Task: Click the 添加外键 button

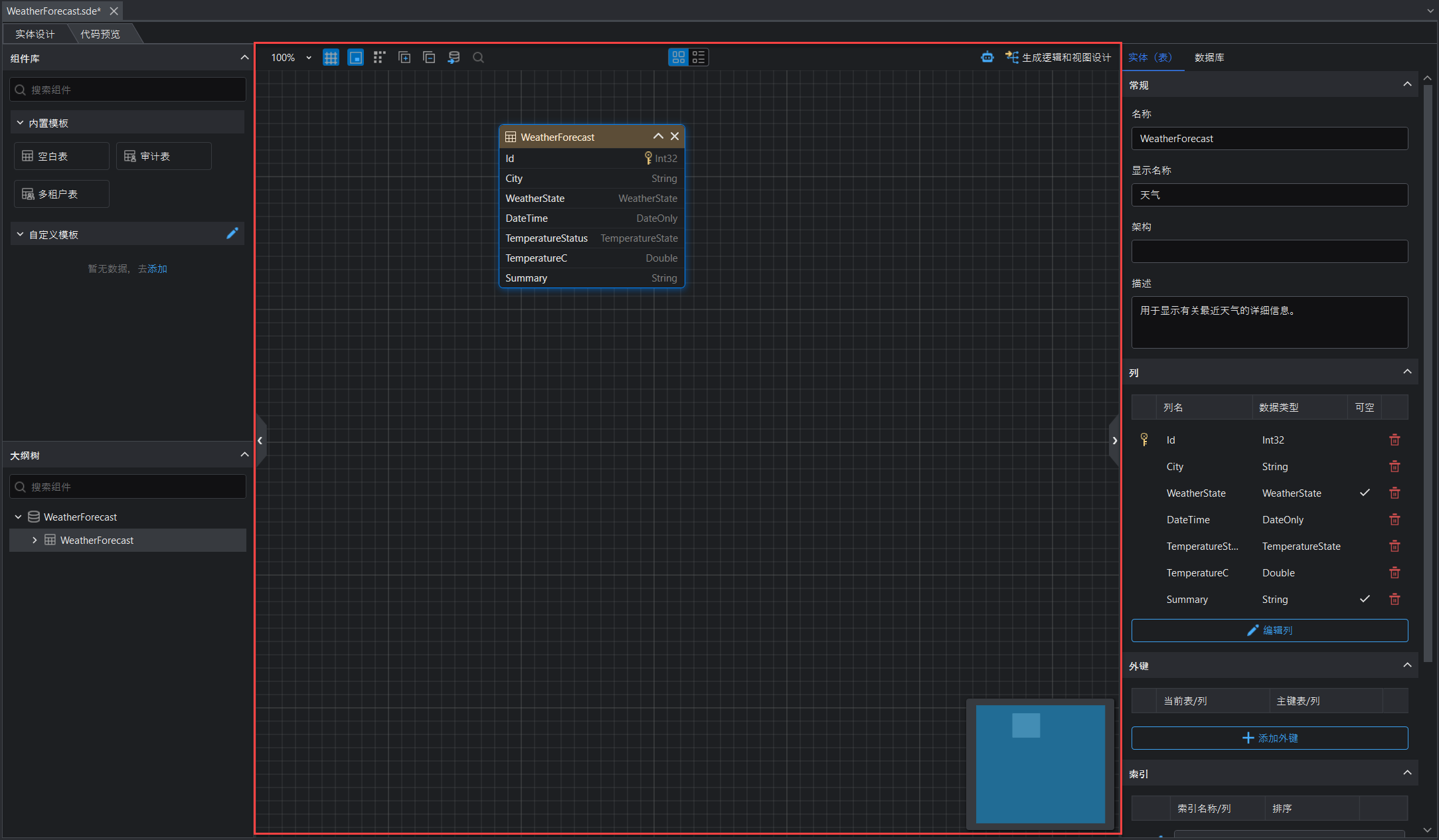Action: 1269,738
